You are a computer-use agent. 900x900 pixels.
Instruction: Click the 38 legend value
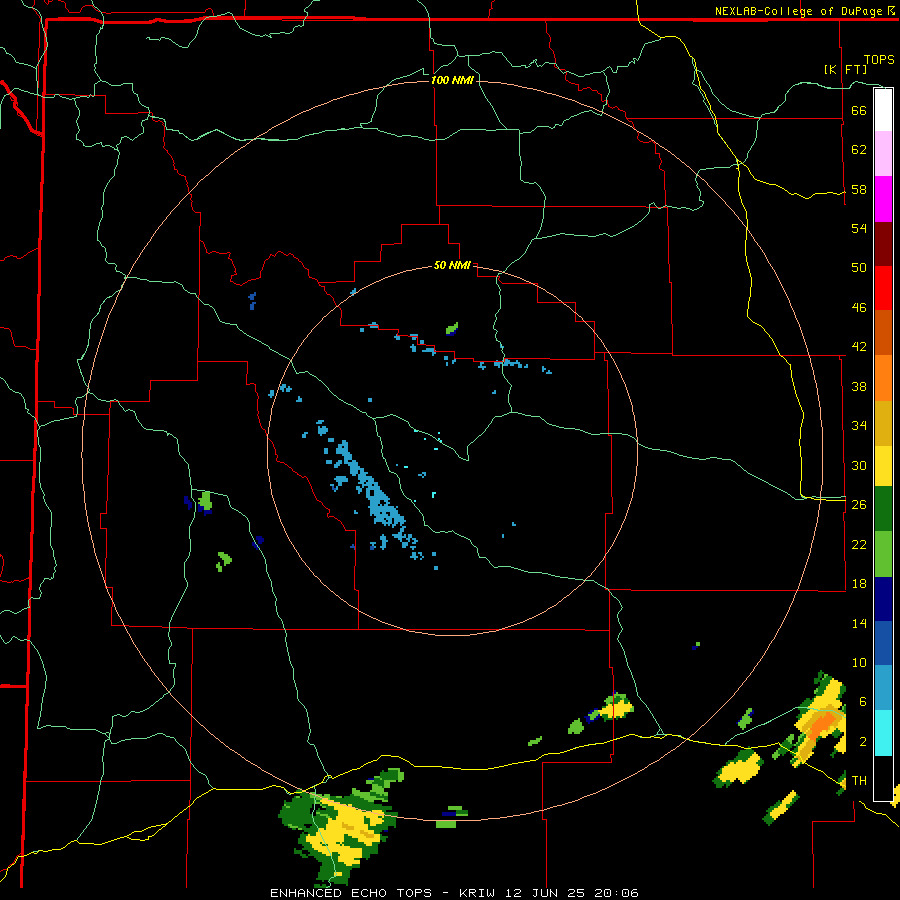(859, 386)
